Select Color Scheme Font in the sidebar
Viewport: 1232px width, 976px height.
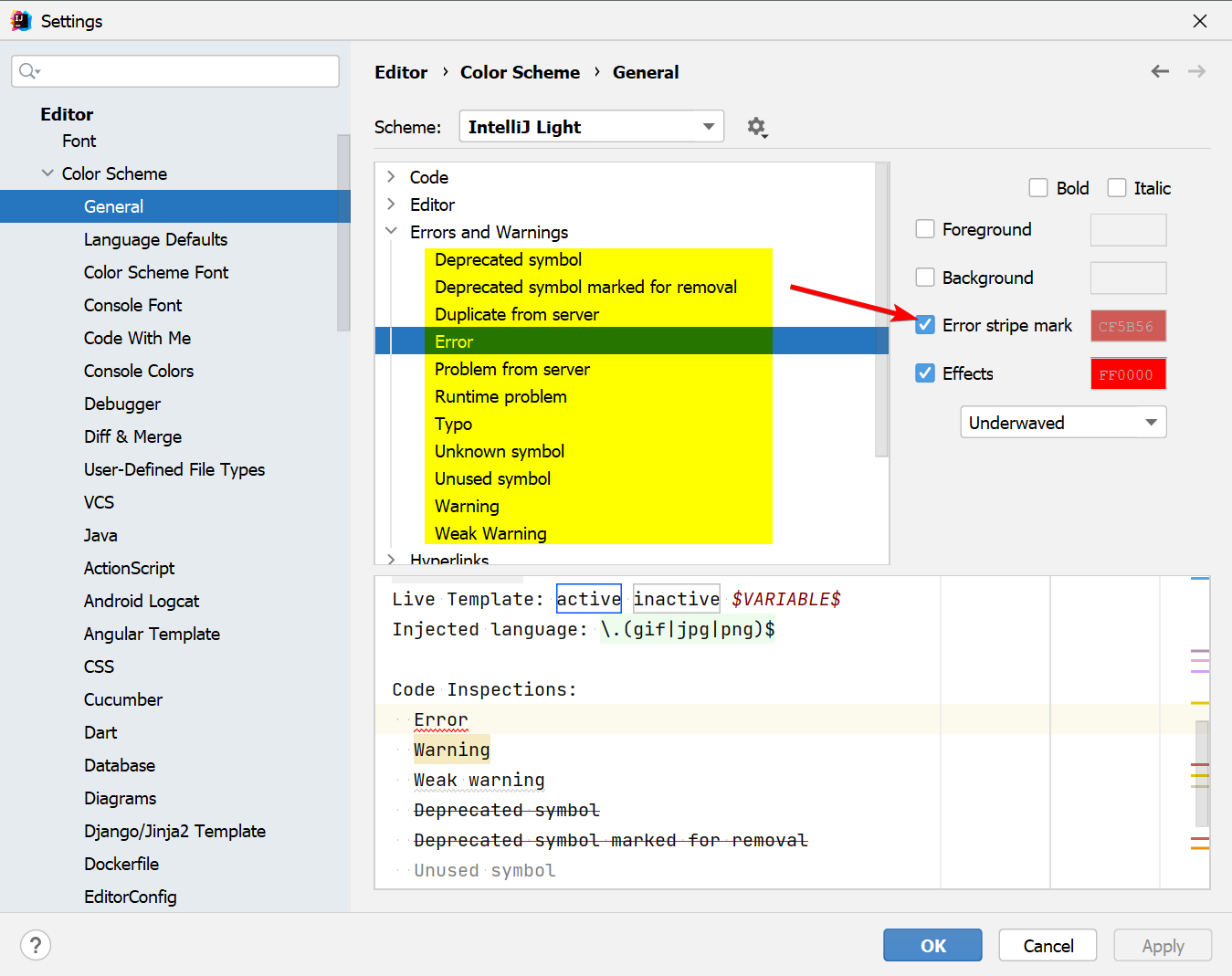pos(156,272)
